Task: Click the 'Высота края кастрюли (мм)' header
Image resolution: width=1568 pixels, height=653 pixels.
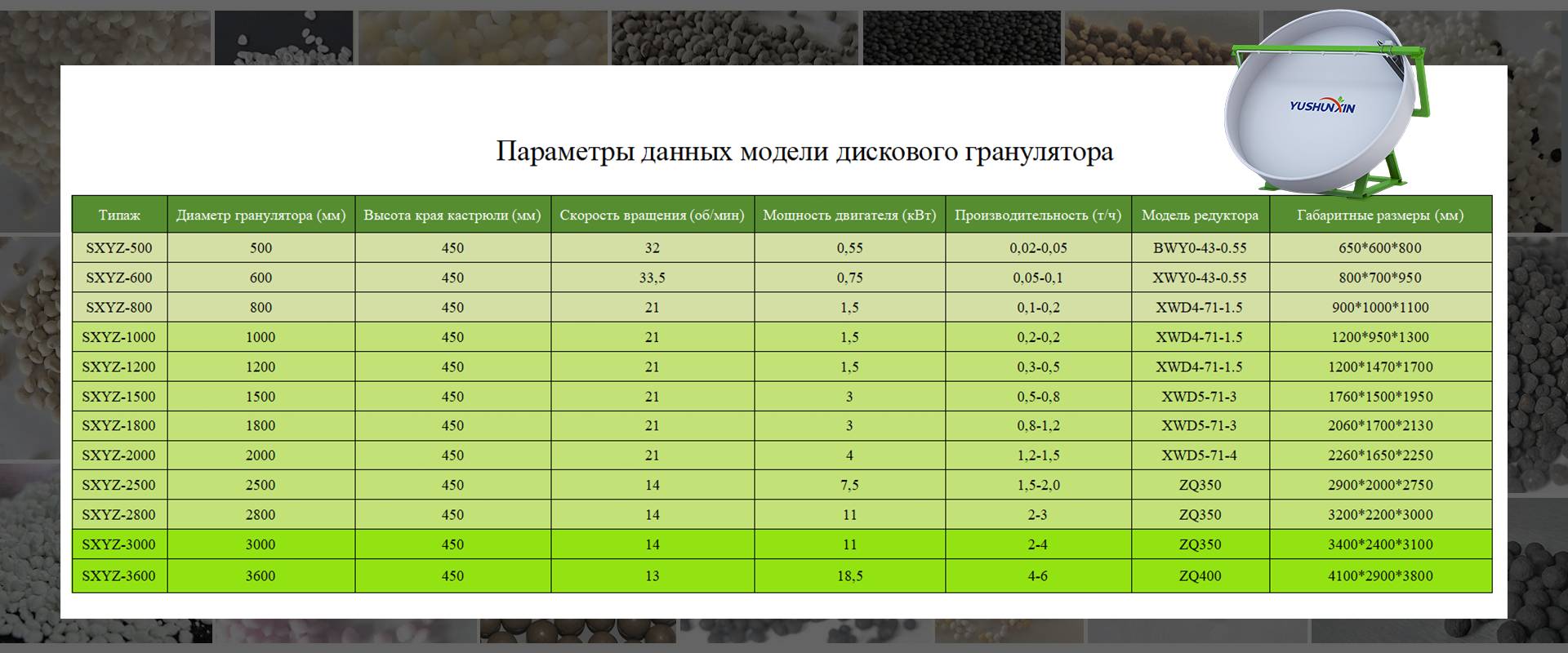Action: pyautogui.click(x=452, y=215)
